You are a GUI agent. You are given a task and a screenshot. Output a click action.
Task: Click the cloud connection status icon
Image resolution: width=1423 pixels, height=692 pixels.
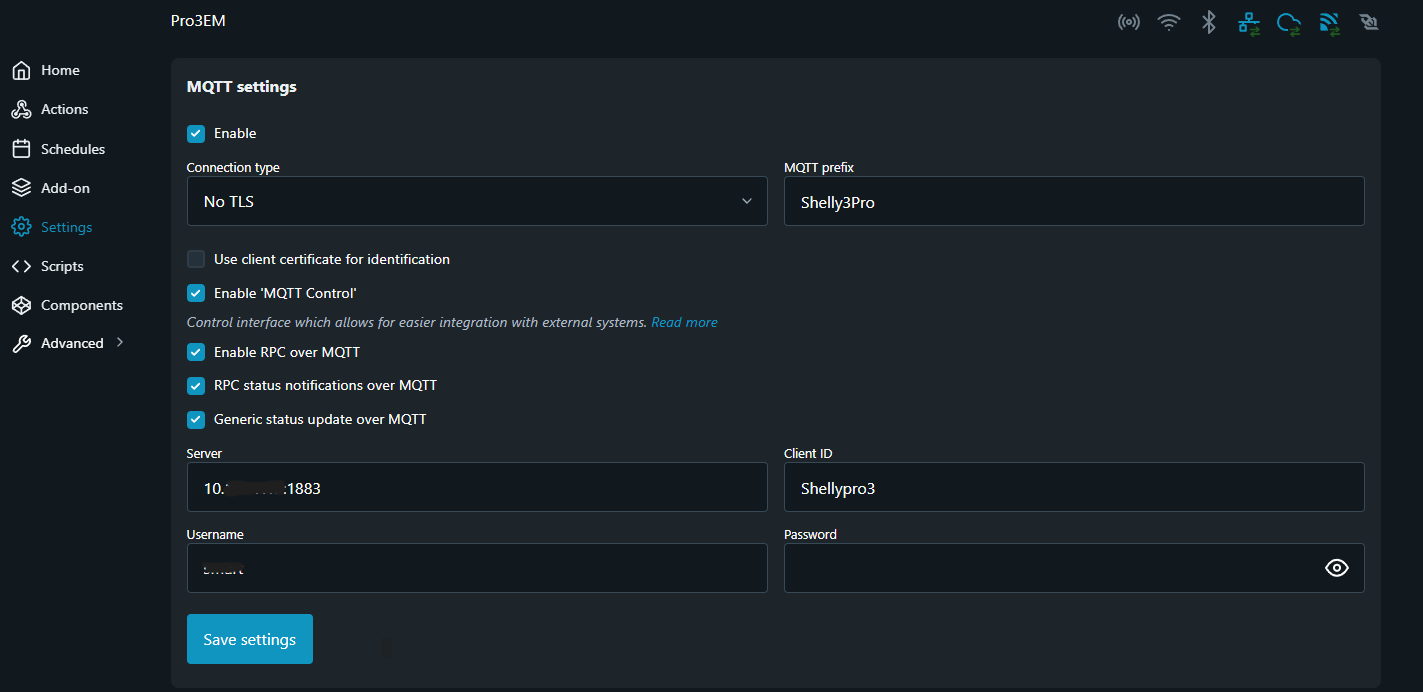coord(1289,22)
